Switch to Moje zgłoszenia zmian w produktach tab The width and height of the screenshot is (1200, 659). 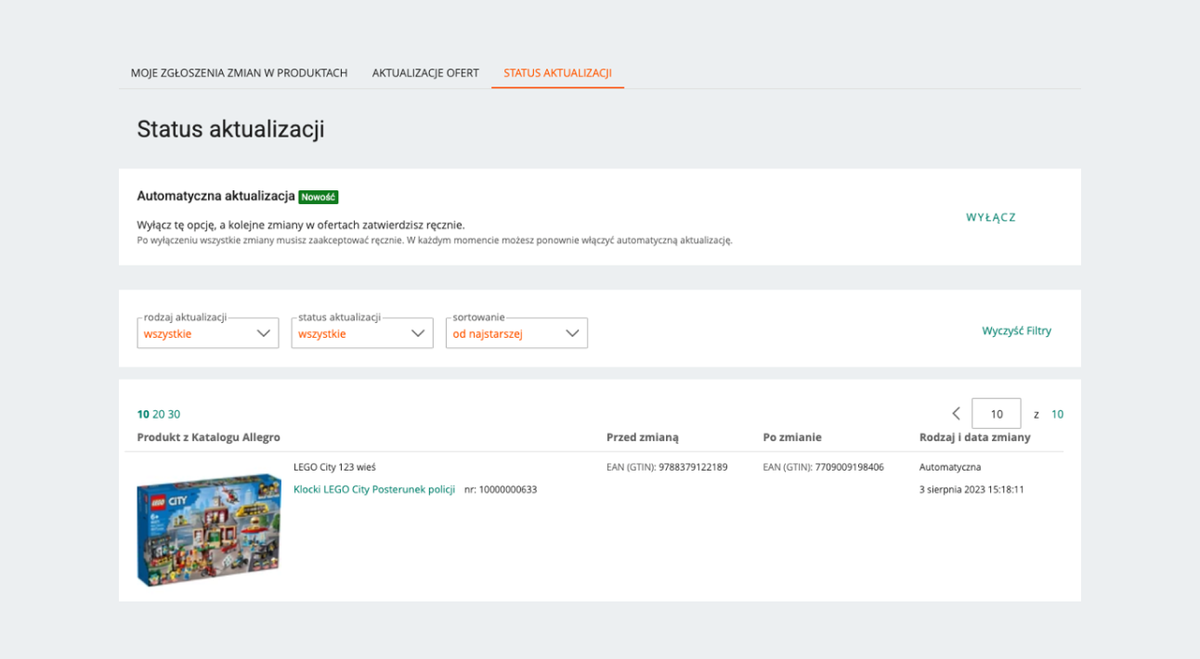click(239, 73)
